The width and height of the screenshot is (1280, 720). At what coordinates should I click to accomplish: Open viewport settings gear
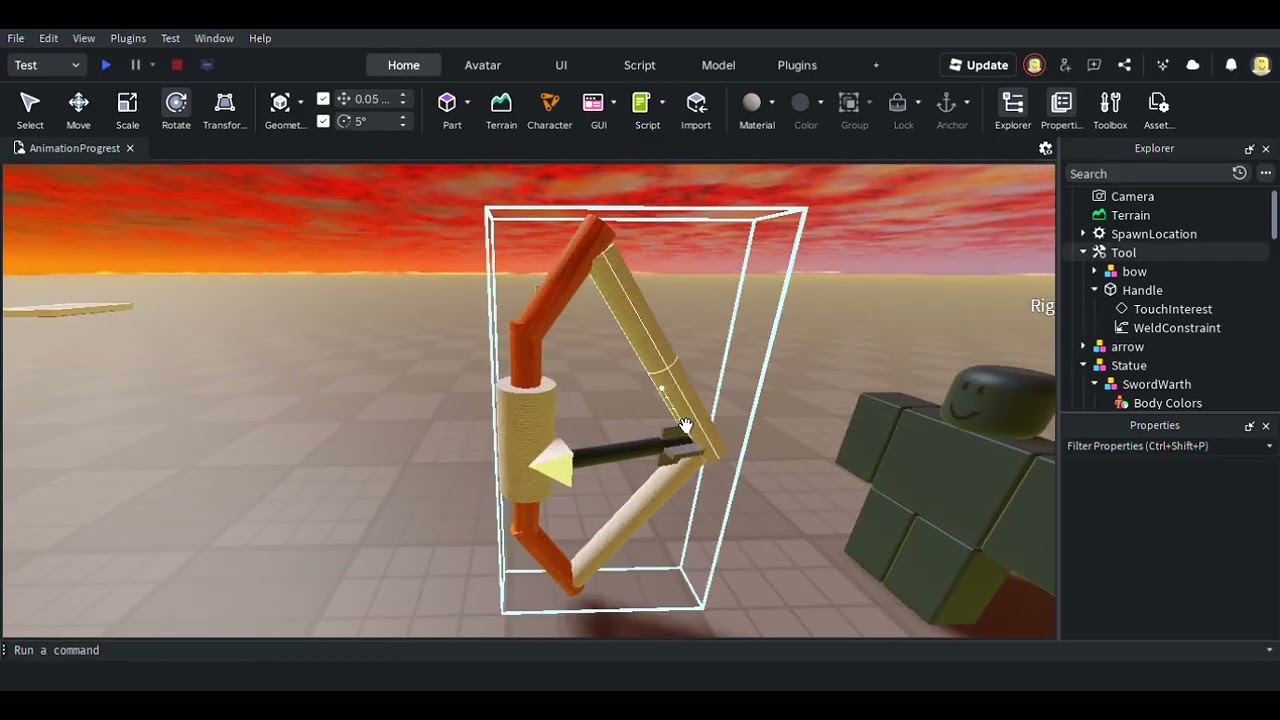(1046, 148)
